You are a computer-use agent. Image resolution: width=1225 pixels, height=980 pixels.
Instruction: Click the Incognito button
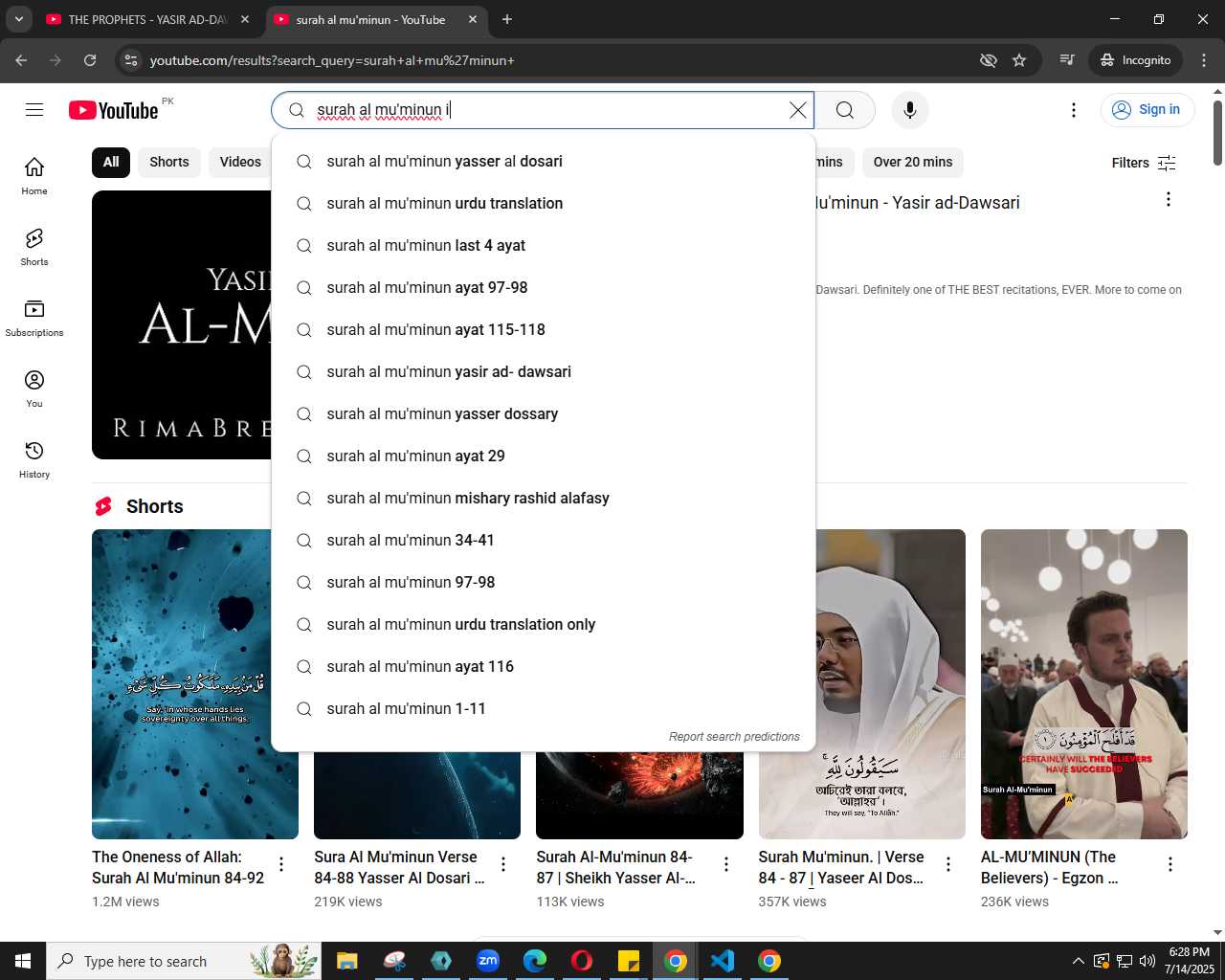click(1136, 60)
